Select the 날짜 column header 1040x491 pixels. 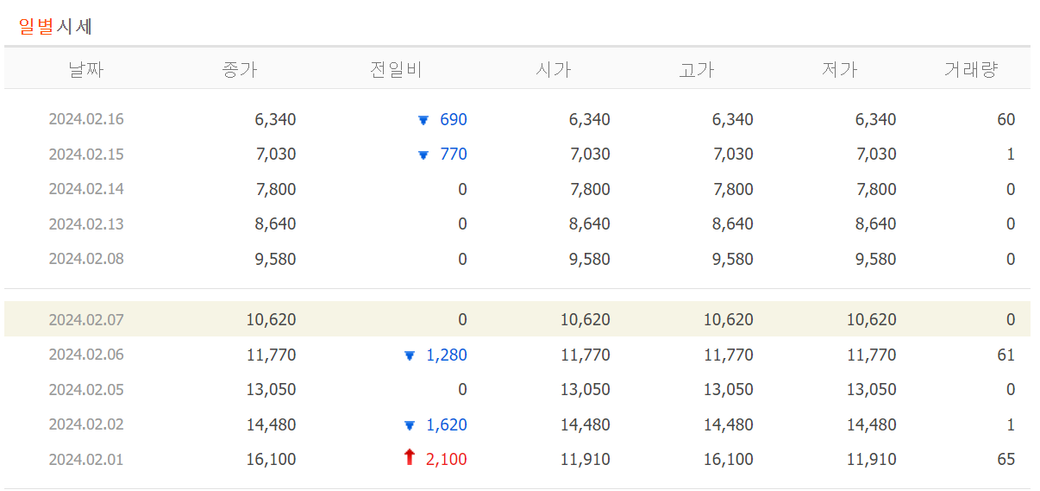[86, 70]
